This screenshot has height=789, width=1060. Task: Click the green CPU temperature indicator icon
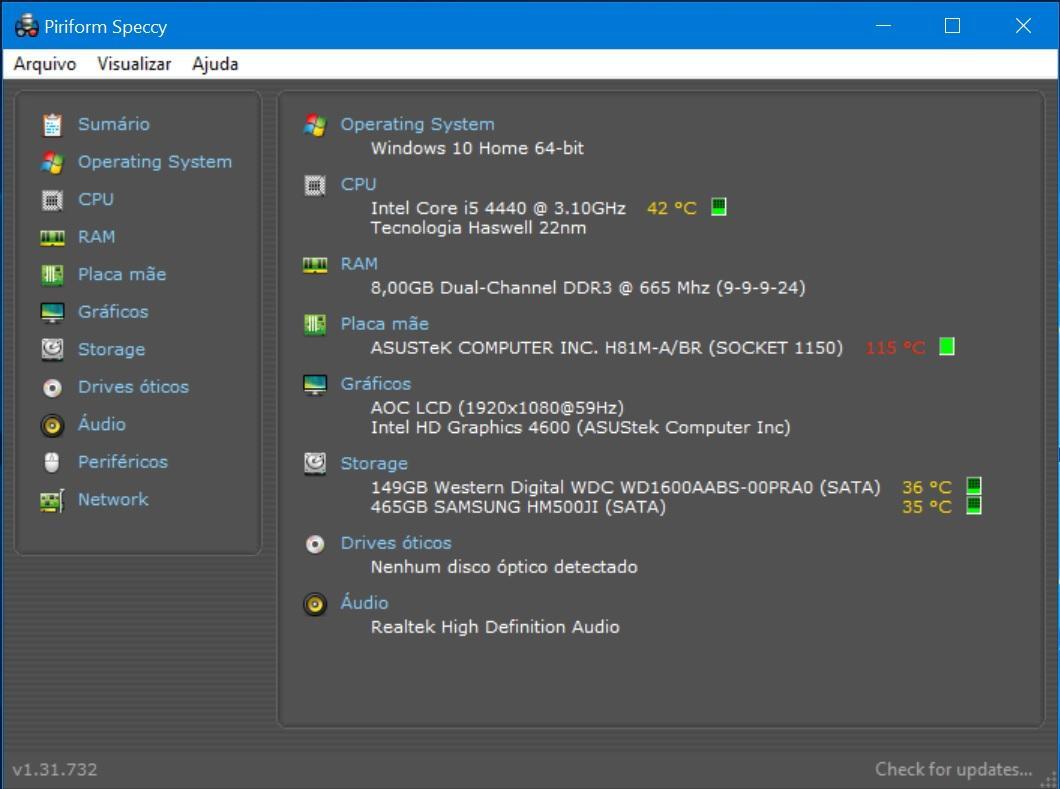[x=719, y=207]
